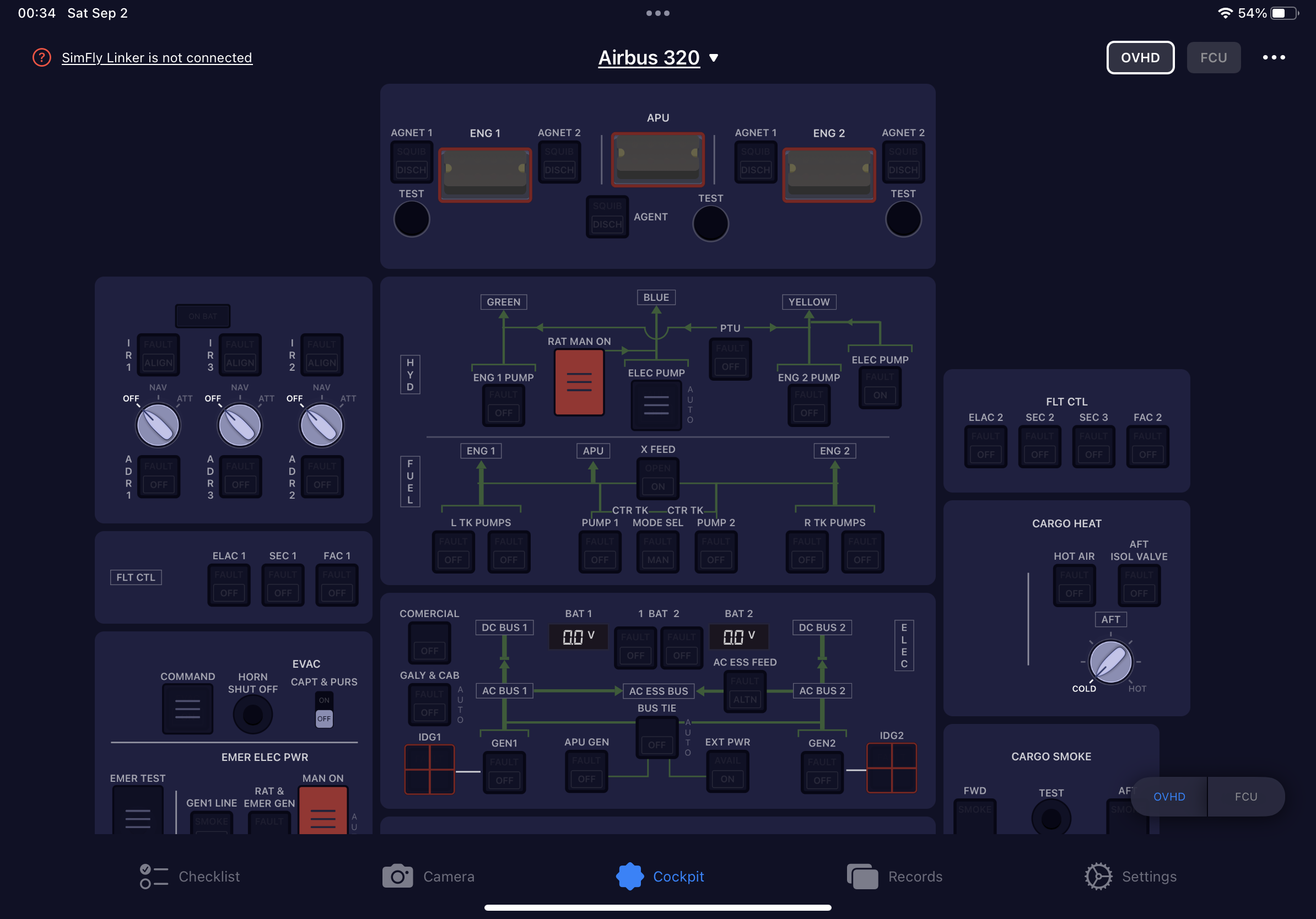Toggle the CTR TK MODE SEL button
This screenshot has width=1316, height=919.
pos(657,551)
